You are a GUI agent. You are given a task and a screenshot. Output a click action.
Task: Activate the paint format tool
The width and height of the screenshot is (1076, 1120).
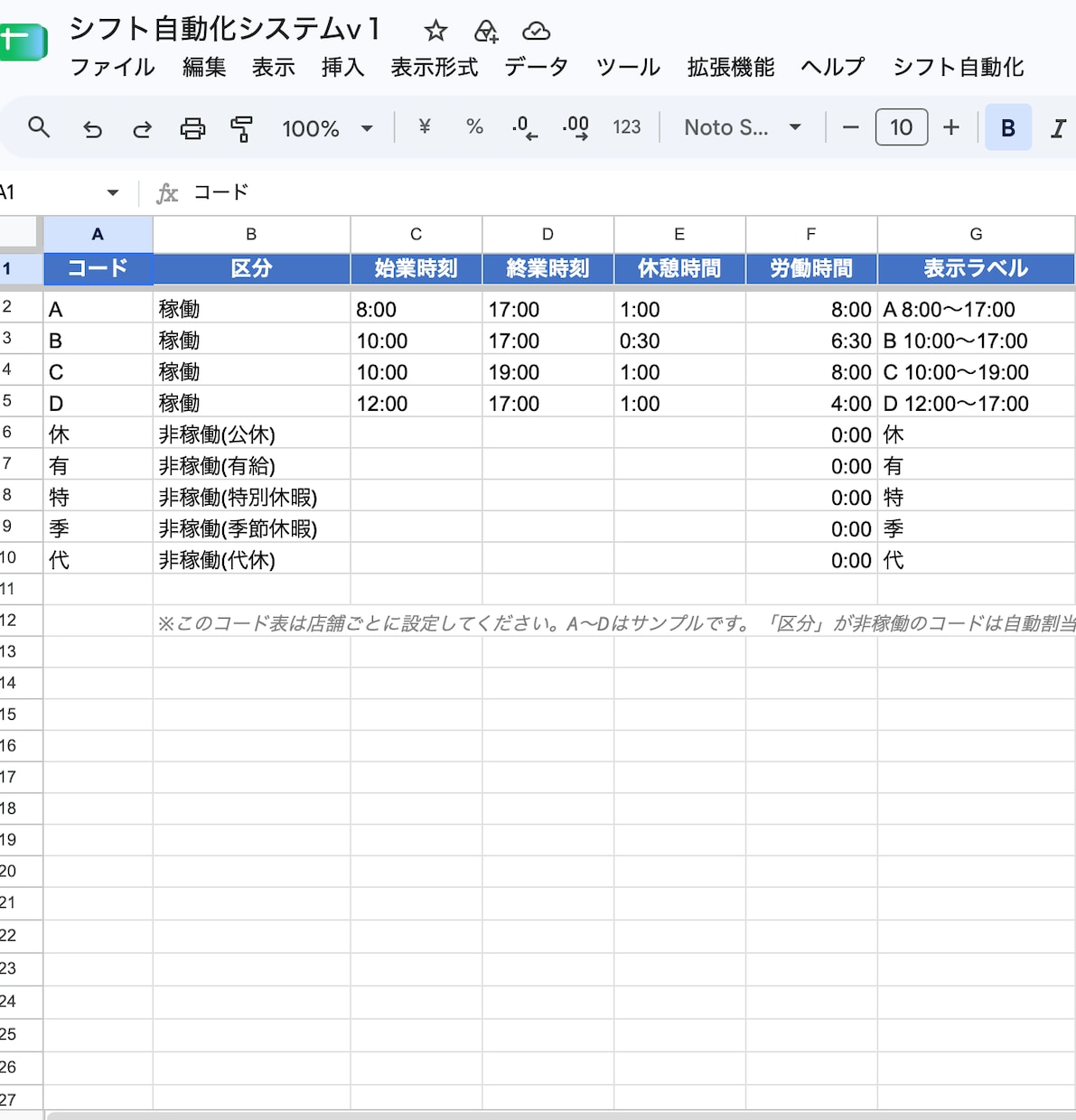click(241, 128)
